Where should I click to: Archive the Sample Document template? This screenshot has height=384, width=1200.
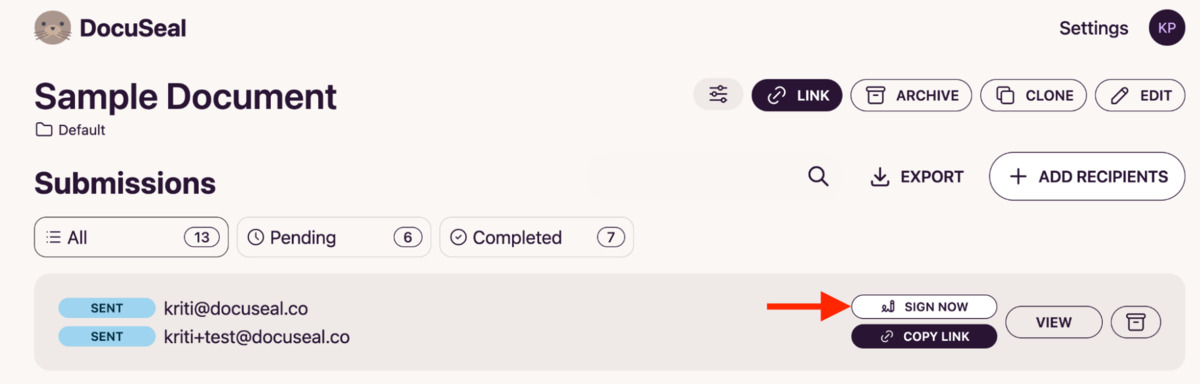pos(911,95)
